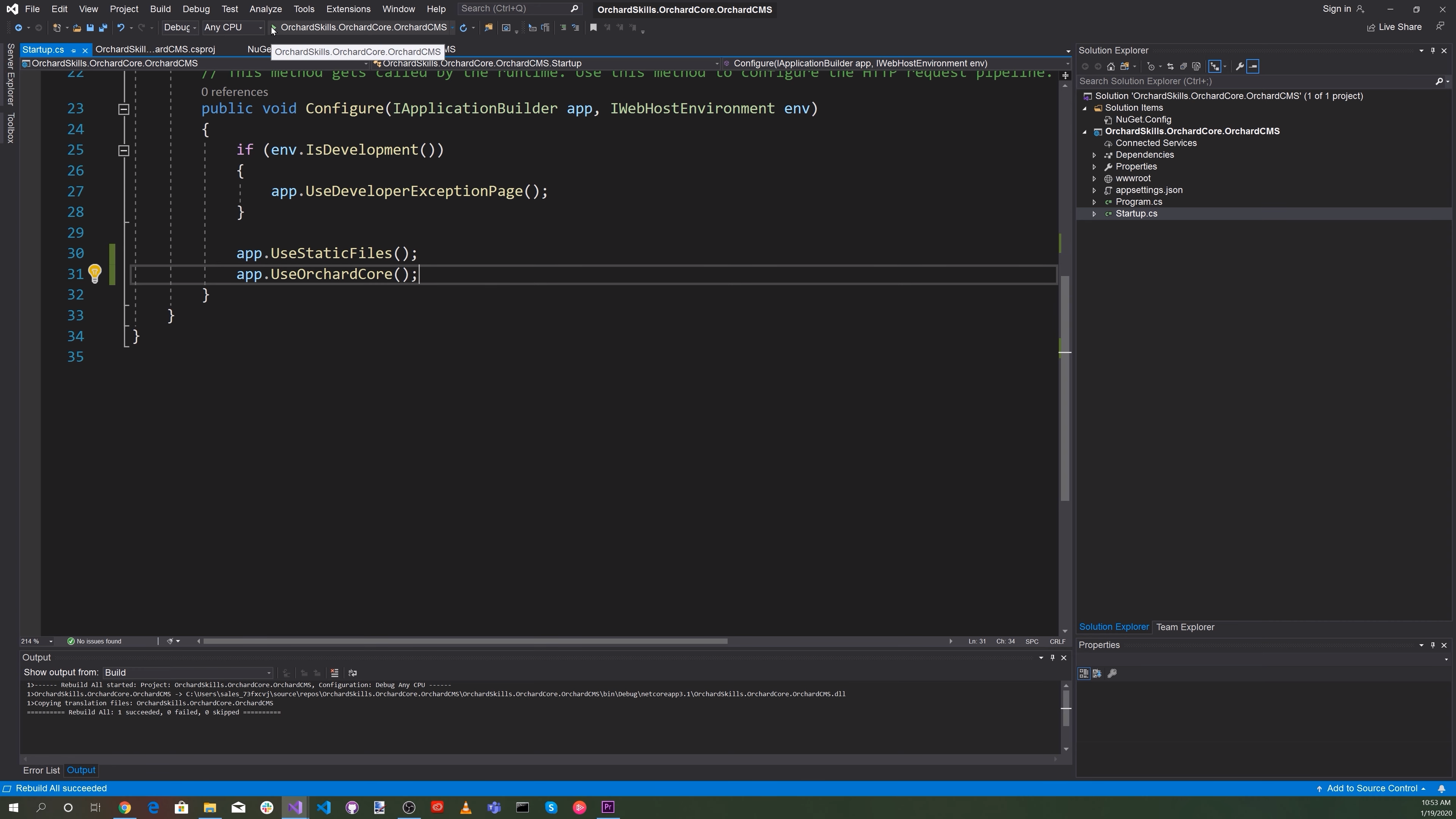The image size is (1456, 819).
Task: Click the Alphabetical sort icon in Properties
Action: (x=1097, y=674)
